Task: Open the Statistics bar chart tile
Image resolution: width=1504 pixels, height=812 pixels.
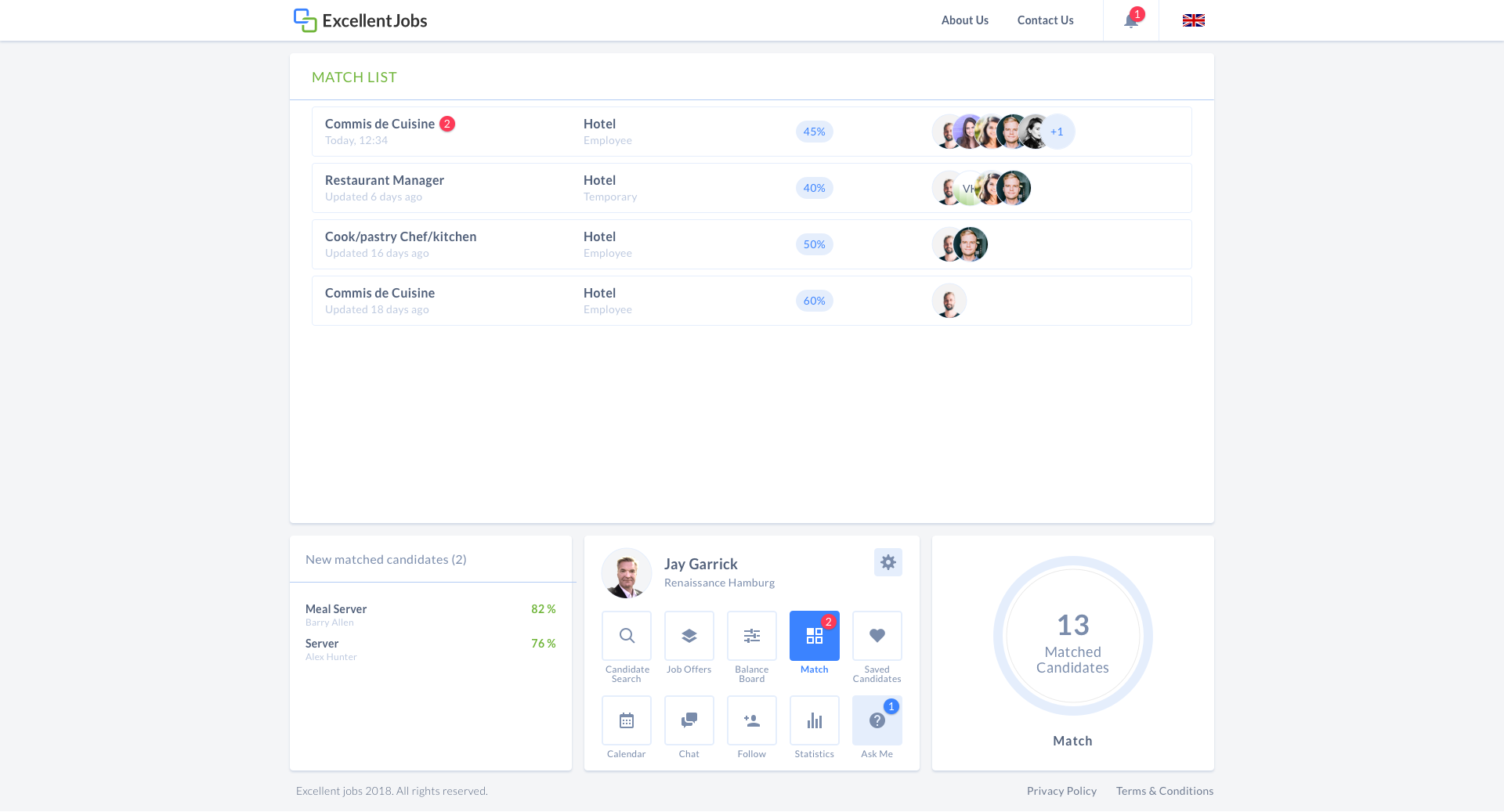Action: click(815, 720)
